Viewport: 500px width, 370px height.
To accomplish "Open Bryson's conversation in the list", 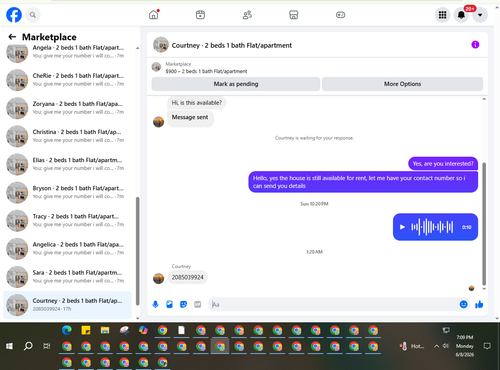I will tap(68, 192).
